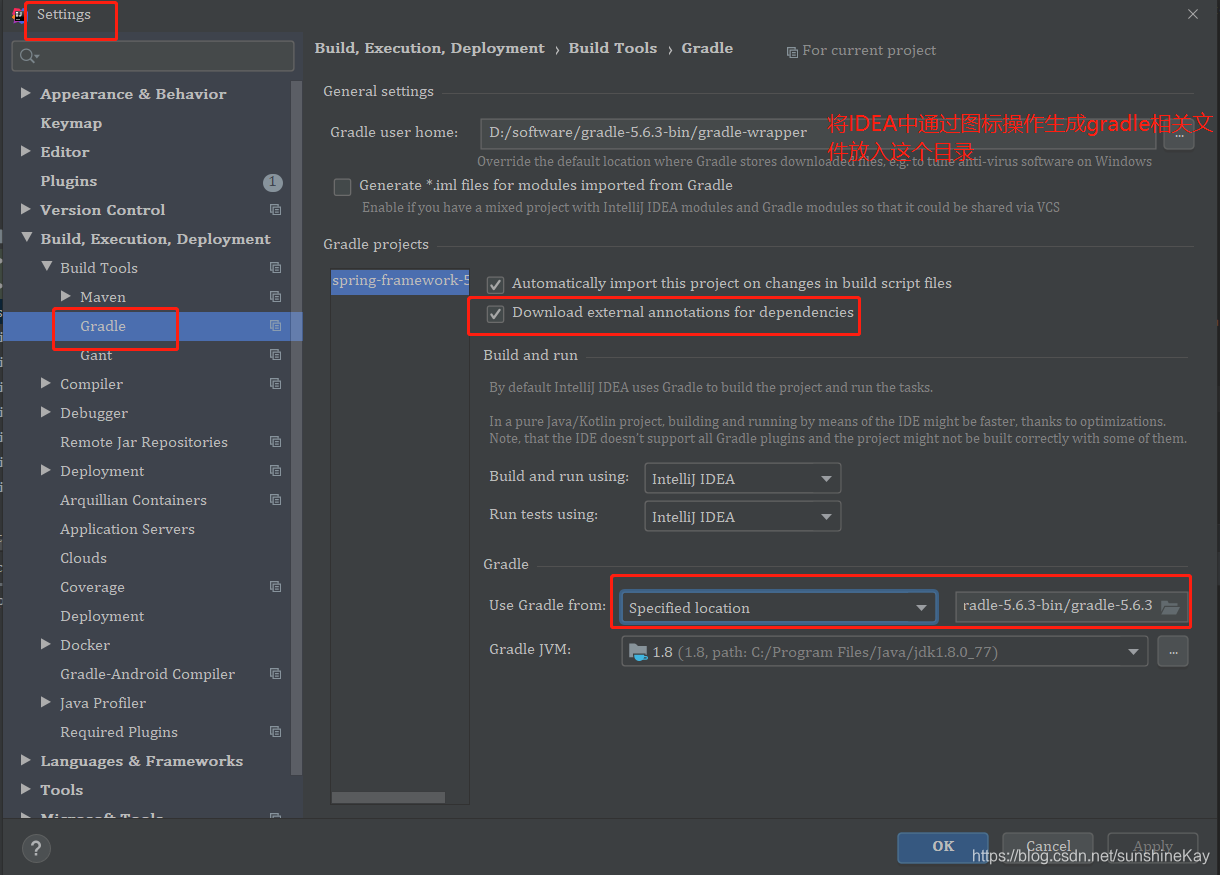Select Keymap in settings tree
Image resolution: width=1220 pixels, height=875 pixels.
[x=71, y=123]
